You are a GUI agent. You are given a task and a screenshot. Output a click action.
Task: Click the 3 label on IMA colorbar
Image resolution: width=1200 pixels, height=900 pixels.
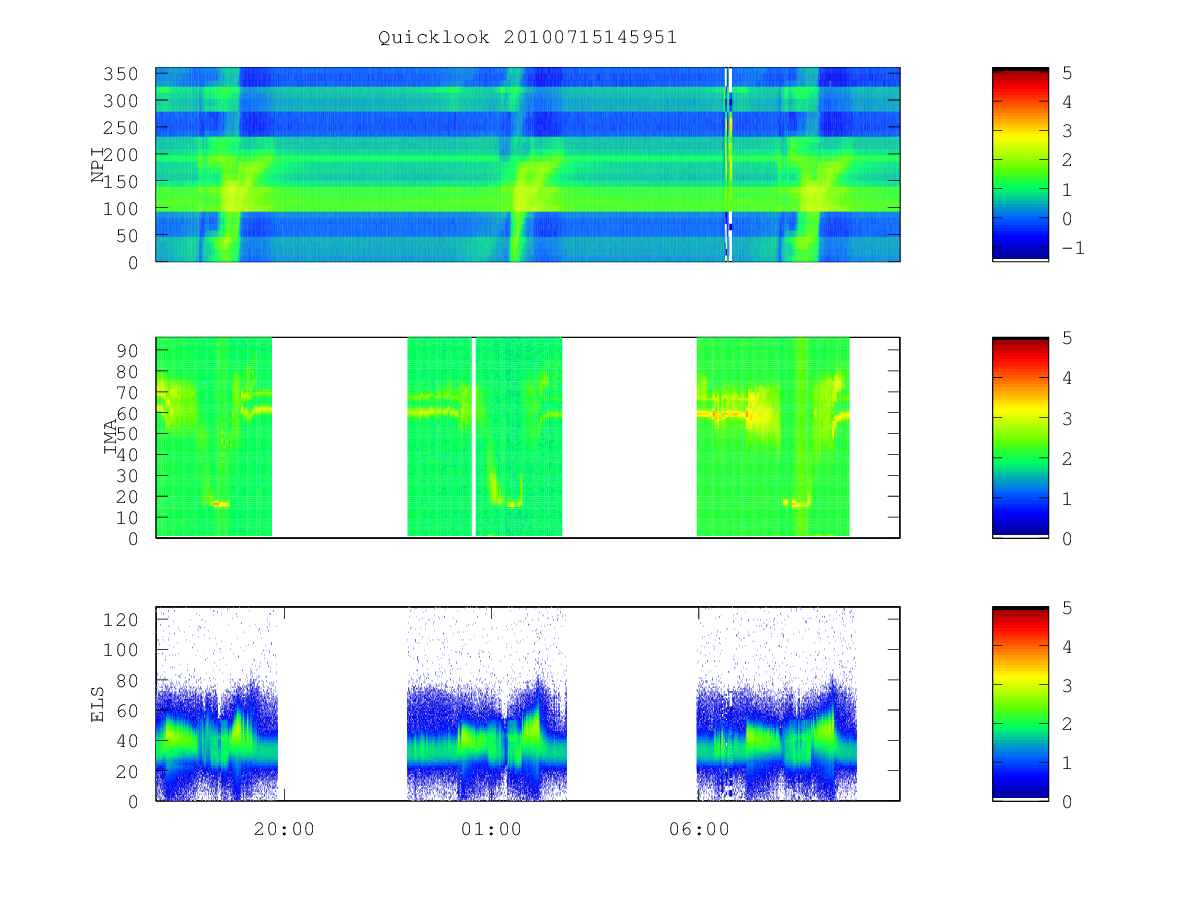(x=1067, y=418)
